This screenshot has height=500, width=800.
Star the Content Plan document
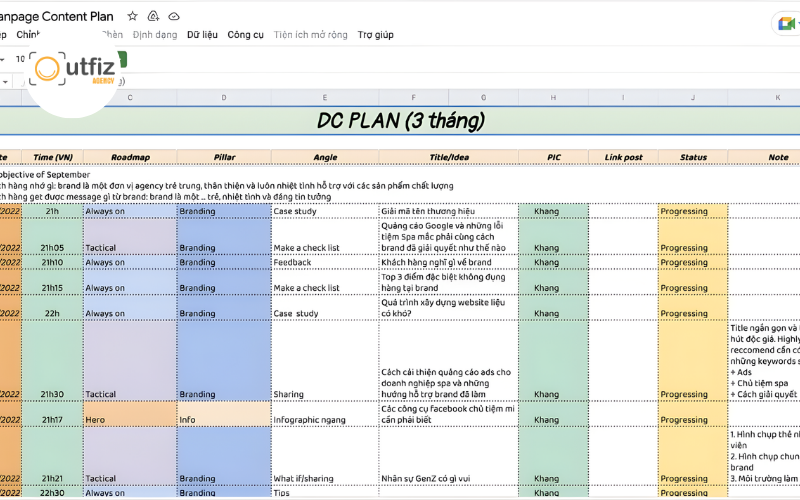coord(133,16)
